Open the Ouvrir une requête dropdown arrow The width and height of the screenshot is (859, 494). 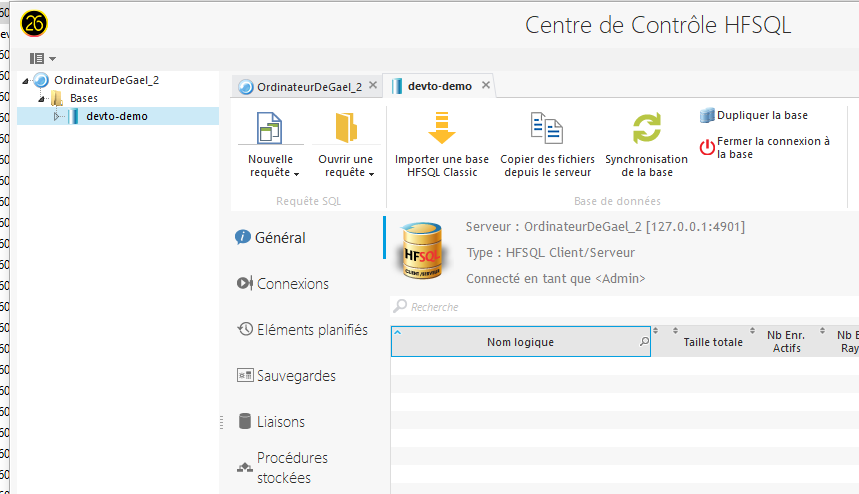pyautogui.click(x=371, y=174)
